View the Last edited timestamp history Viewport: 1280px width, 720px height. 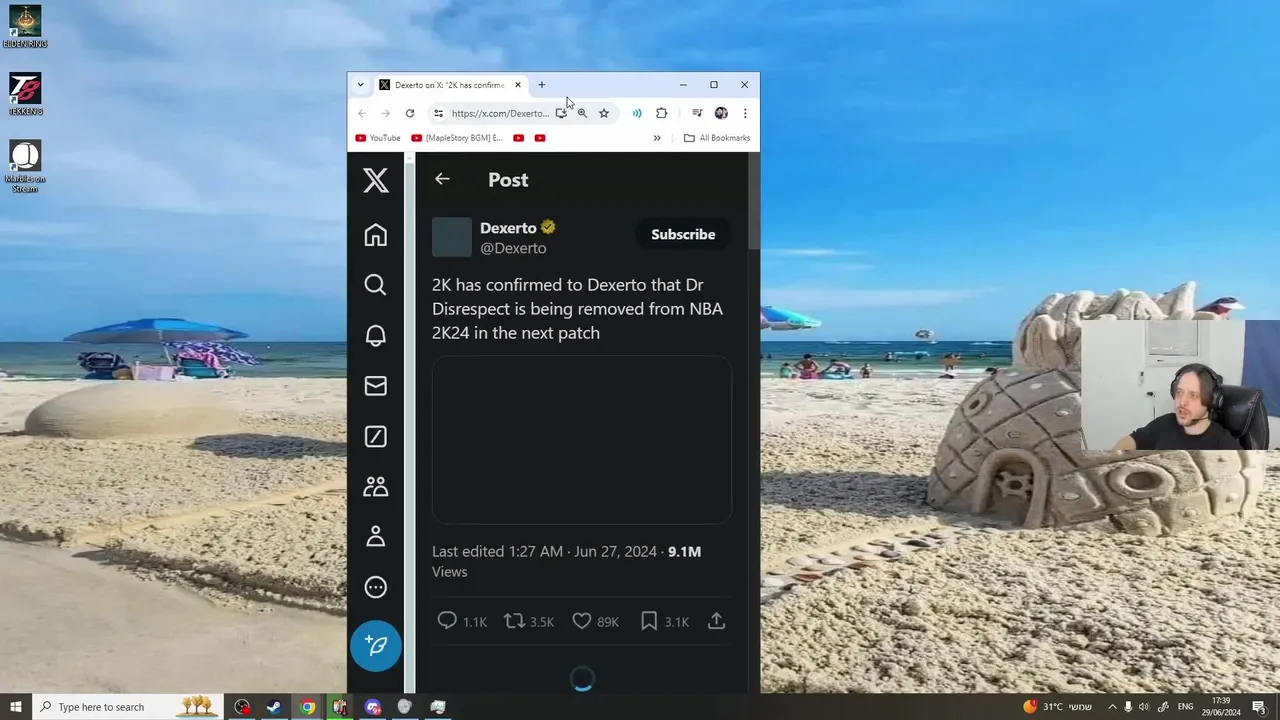point(544,551)
